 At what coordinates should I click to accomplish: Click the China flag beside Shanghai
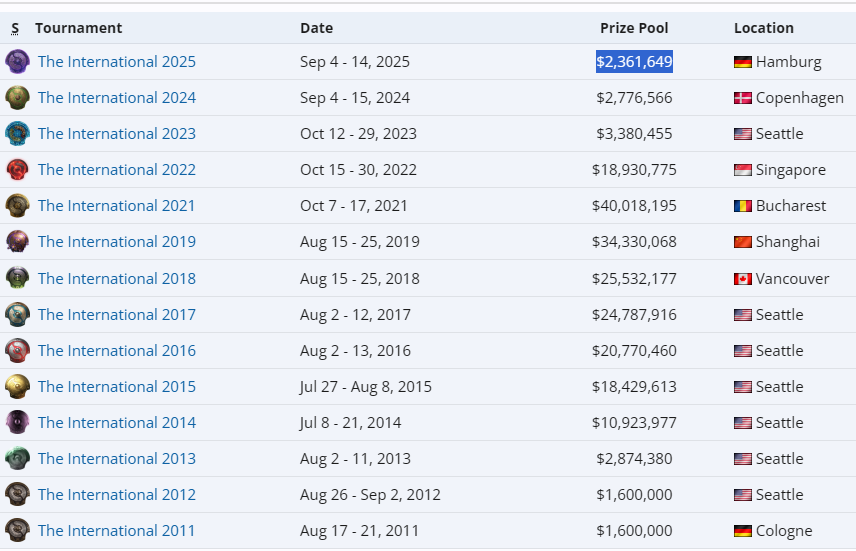(x=742, y=242)
